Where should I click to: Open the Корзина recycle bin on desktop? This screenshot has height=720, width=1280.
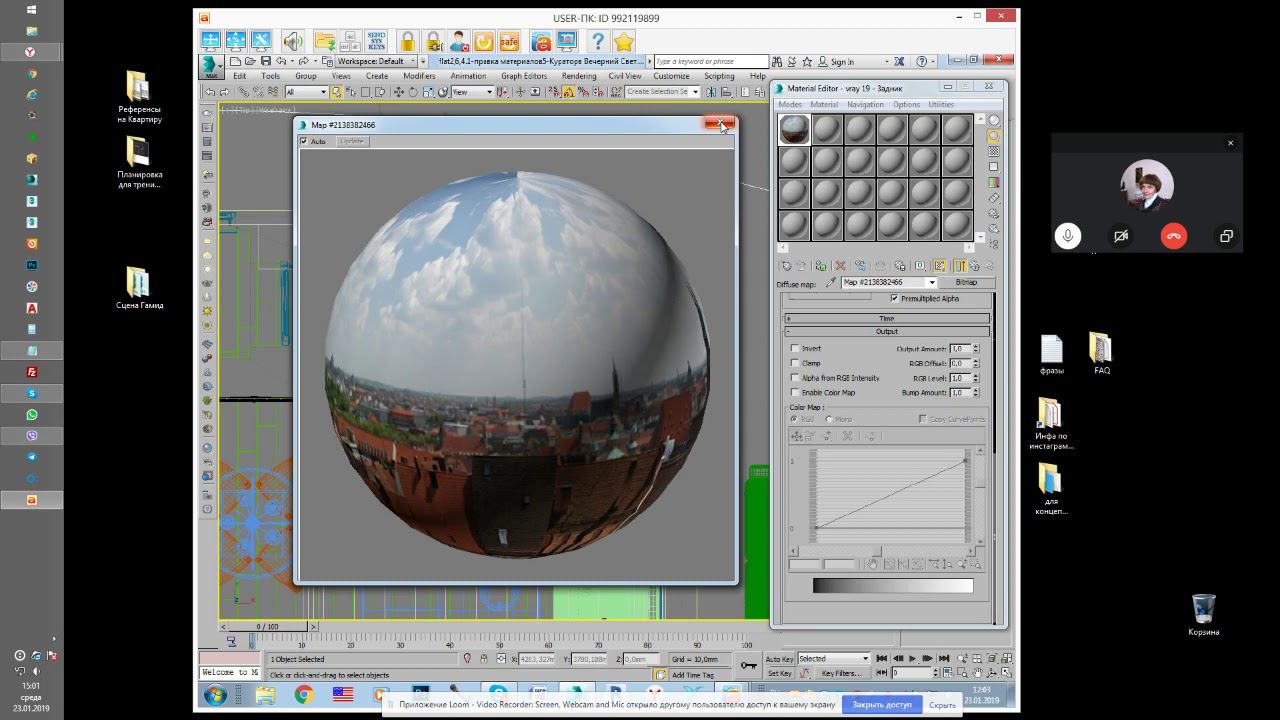[1204, 614]
